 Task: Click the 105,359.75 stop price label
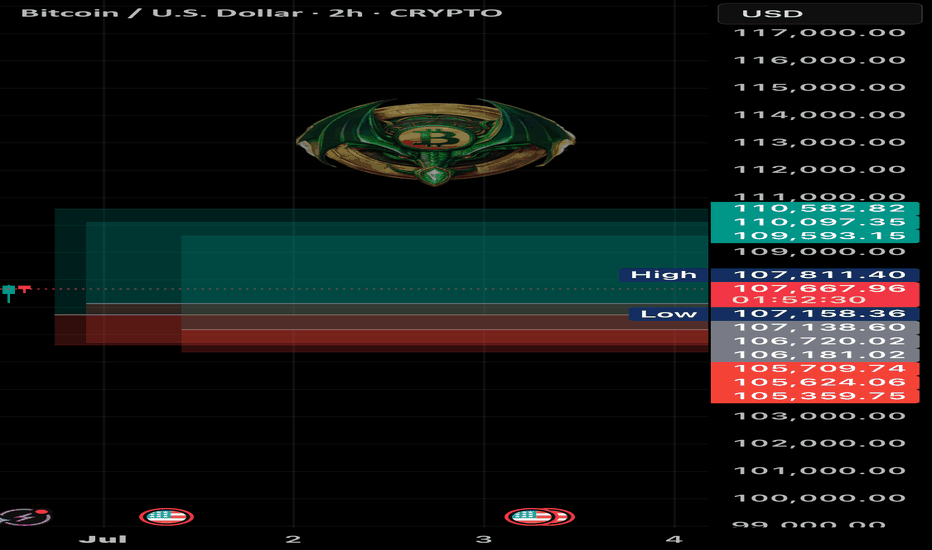(x=815, y=396)
